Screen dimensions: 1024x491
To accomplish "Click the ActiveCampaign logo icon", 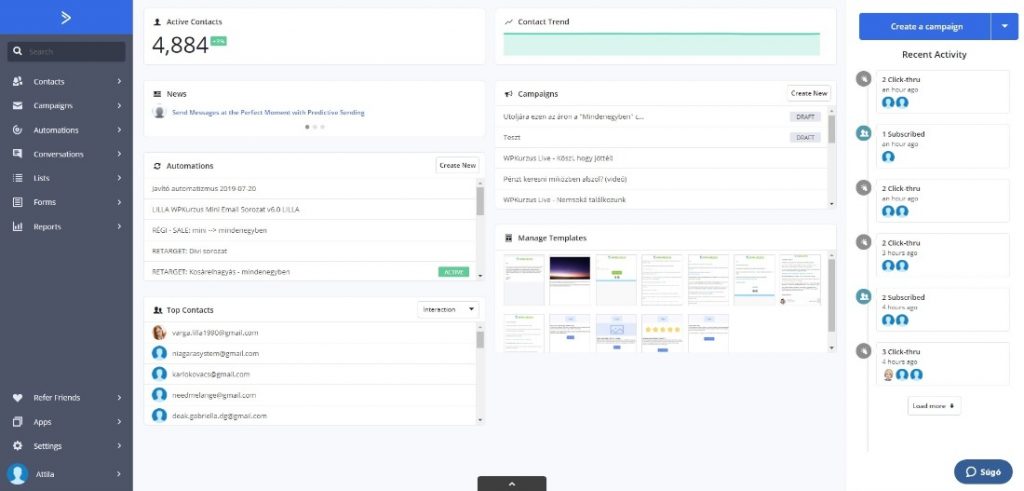I will point(66,17).
